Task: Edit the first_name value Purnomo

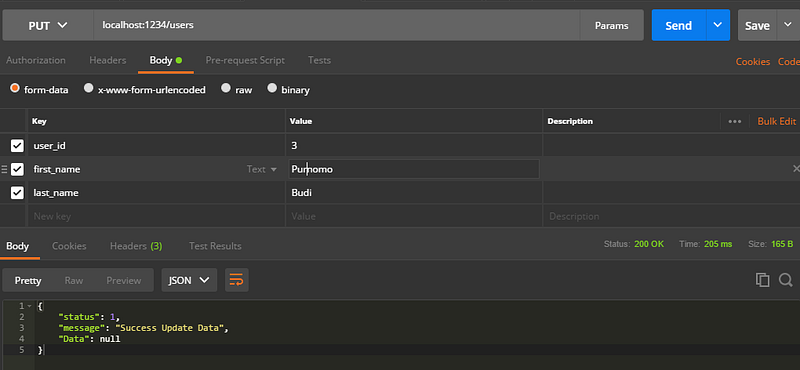Action: tap(414, 169)
